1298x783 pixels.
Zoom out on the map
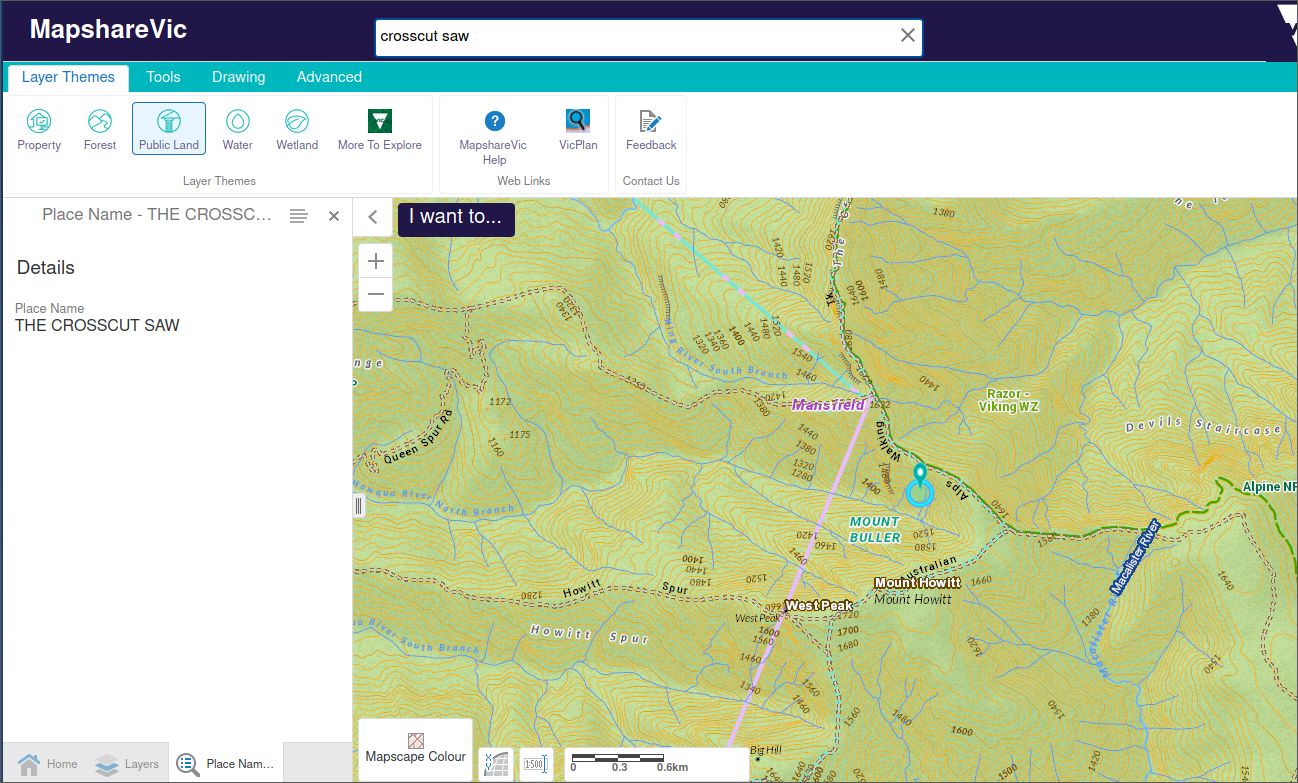376,294
